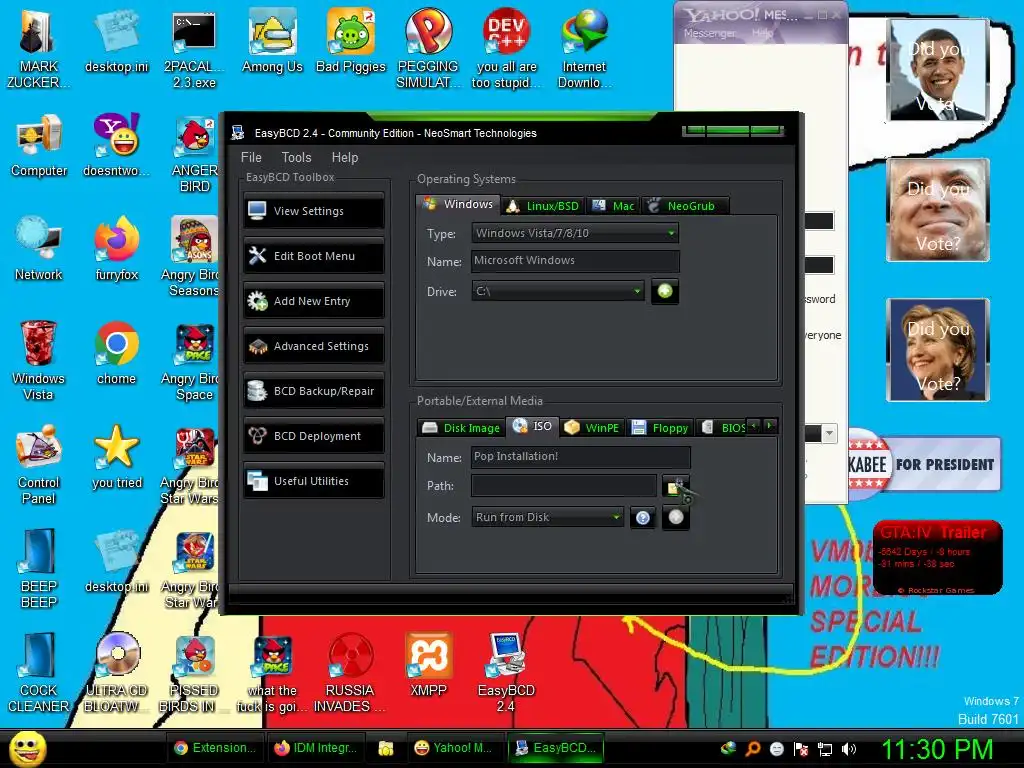Click the Pop Installation! name field
Screen dimensions: 1024x768
580,456
